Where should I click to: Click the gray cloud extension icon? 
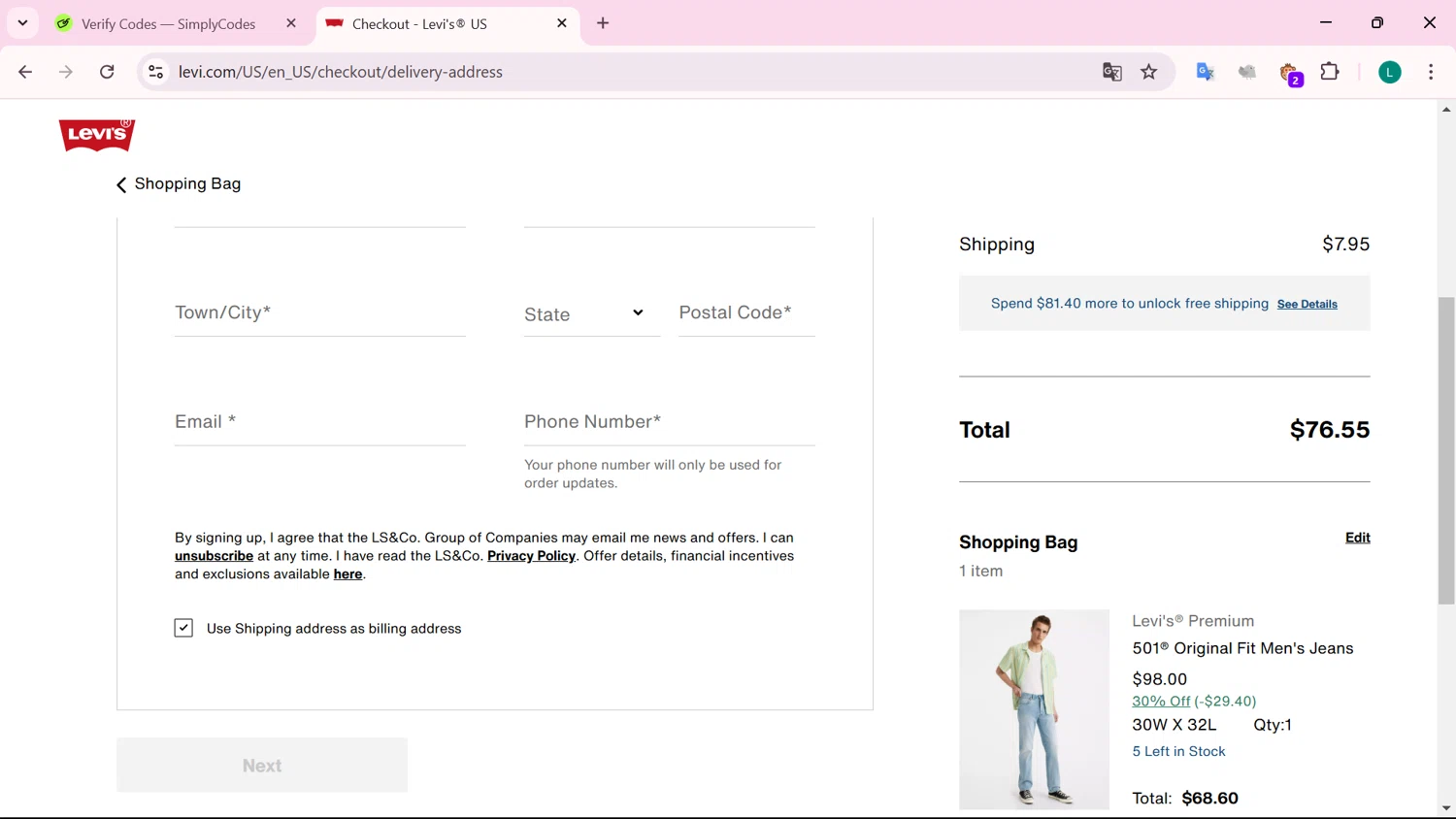pos(1247,72)
